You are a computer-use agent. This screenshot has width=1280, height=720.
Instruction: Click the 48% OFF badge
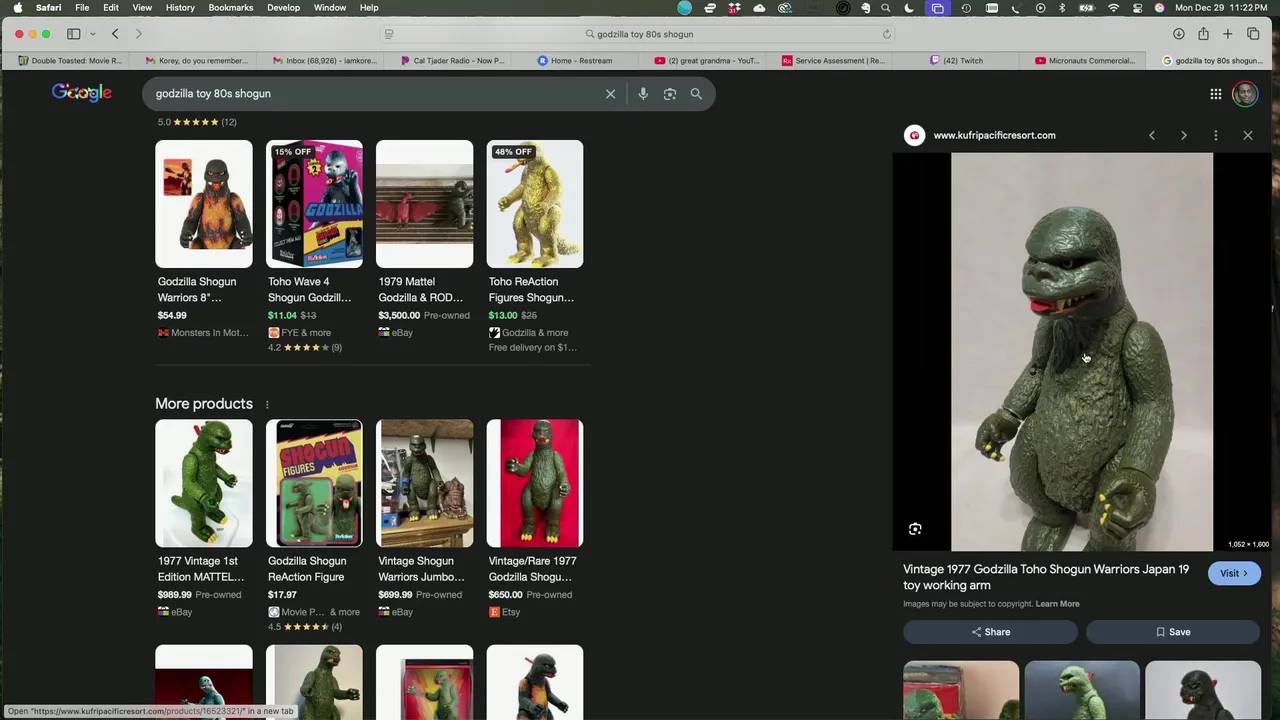click(513, 152)
